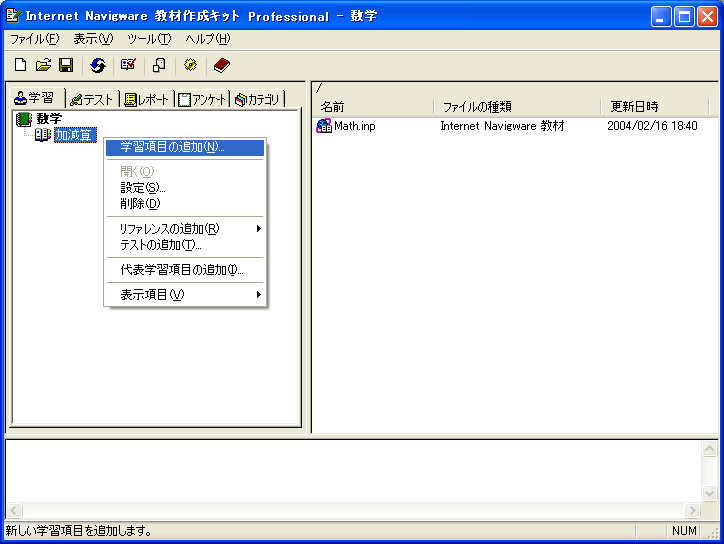This screenshot has height=544, width=724.
Task: Open the 表示(V) menu
Action: coord(93,39)
